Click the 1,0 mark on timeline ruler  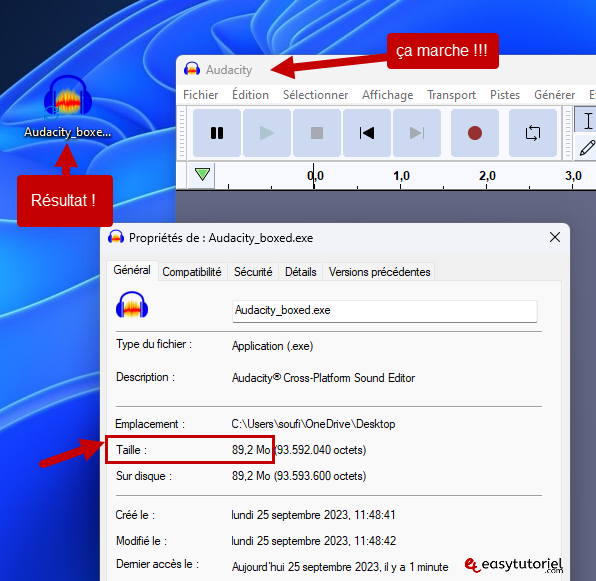tap(401, 176)
